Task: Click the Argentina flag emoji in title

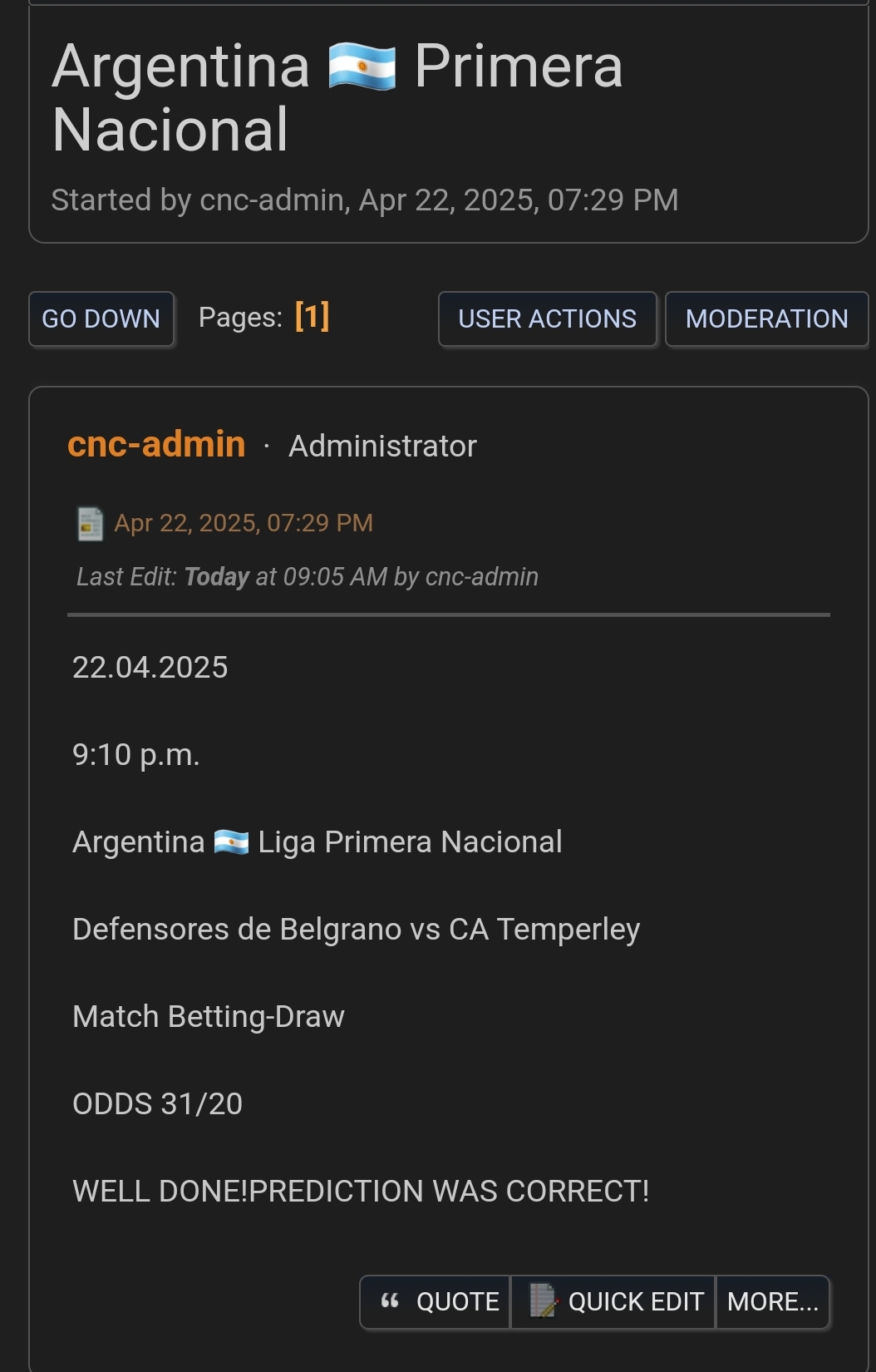Action: 362,67
